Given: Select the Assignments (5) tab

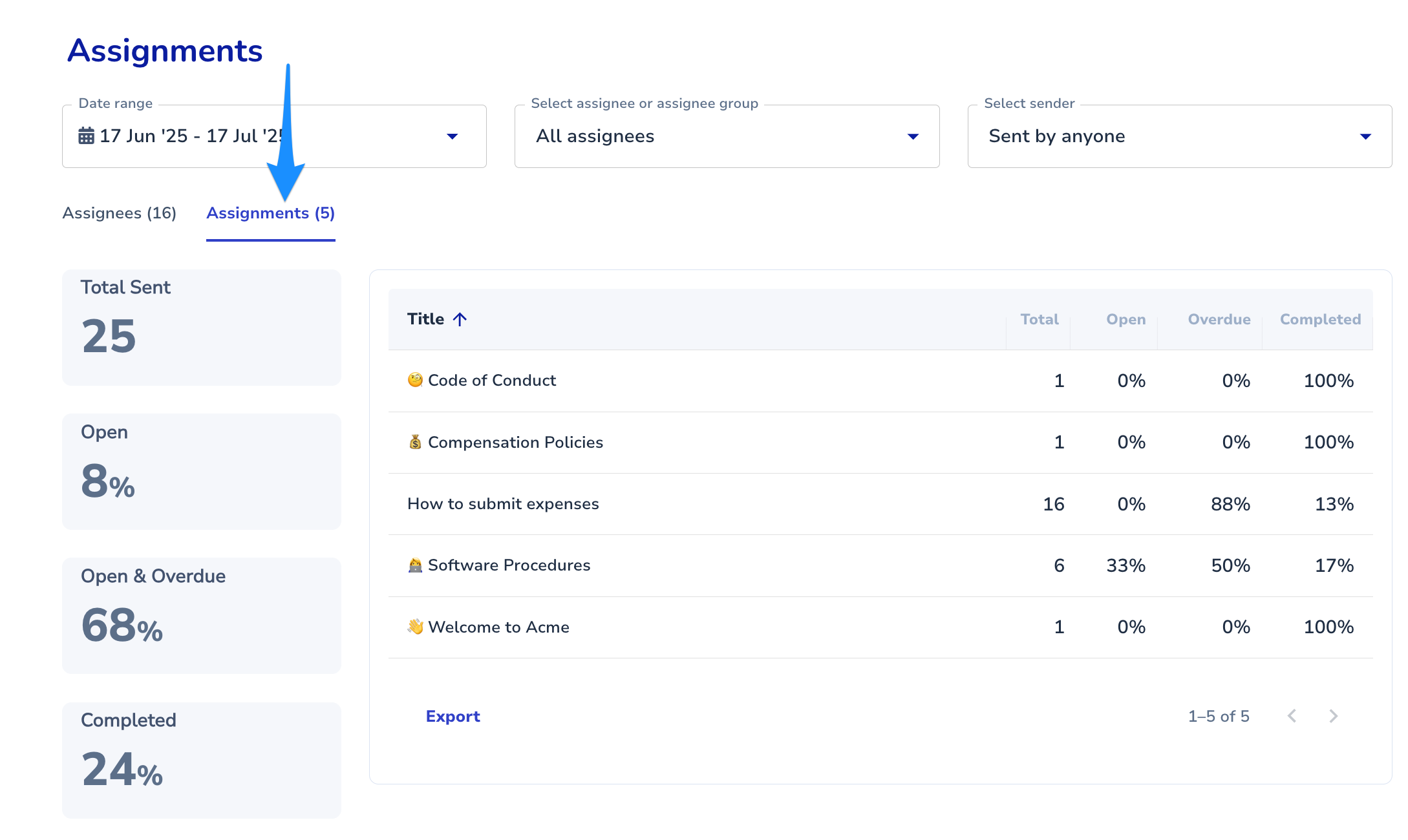Looking at the screenshot, I should [x=270, y=213].
